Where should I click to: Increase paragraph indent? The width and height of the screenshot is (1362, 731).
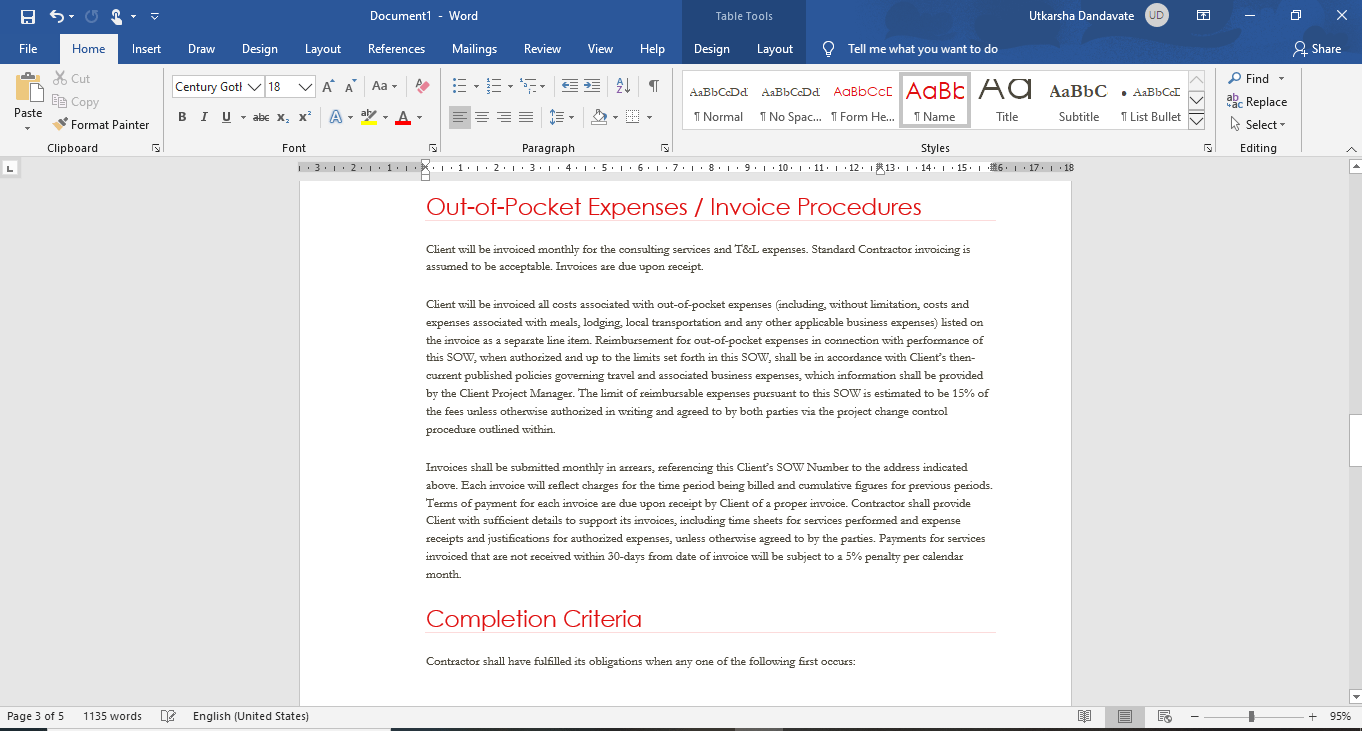coord(592,87)
